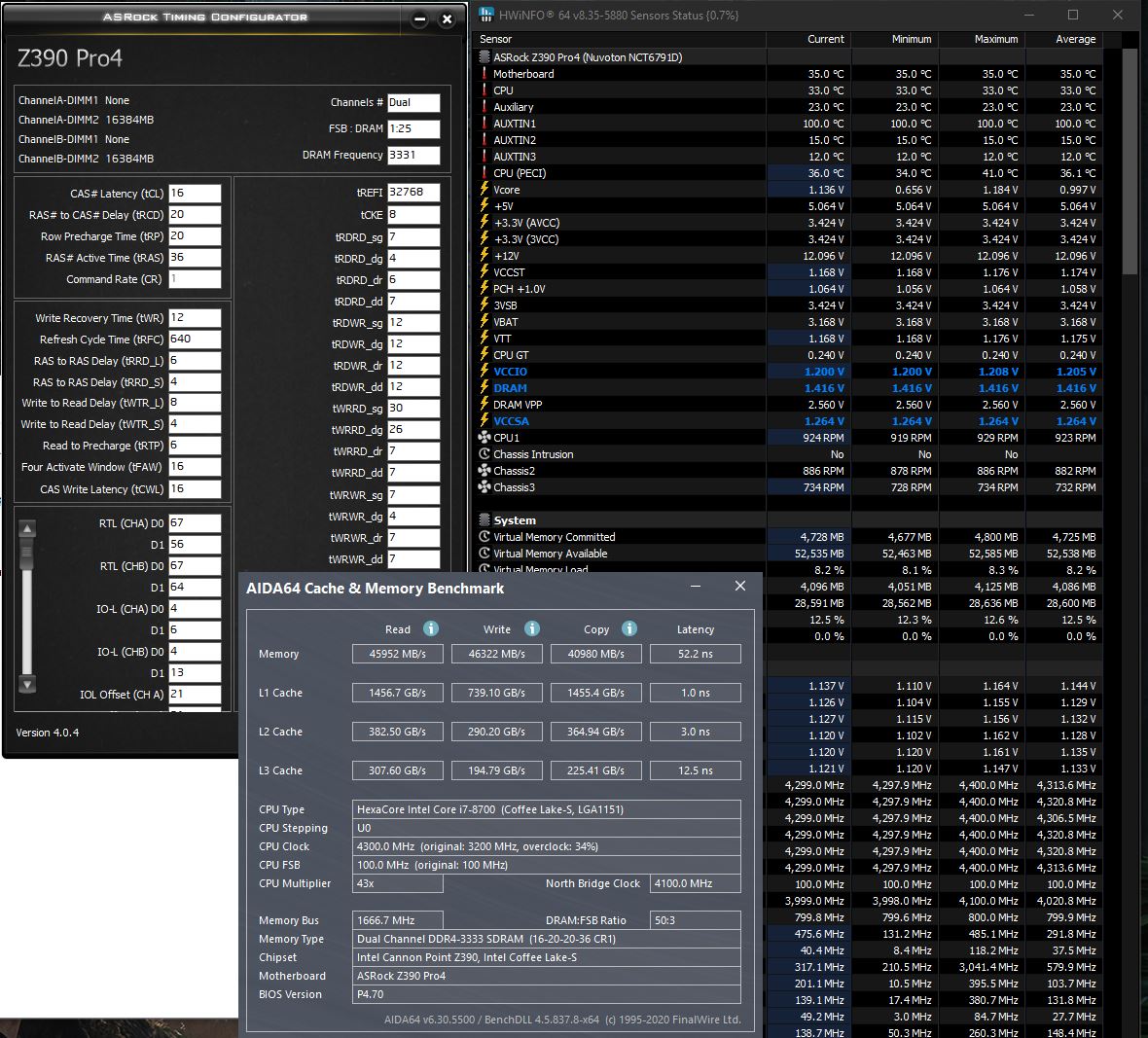Click the HWiNFO vertical scrollbar thumb
Viewport: 1148px width, 1038px height.
point(1130,161)
